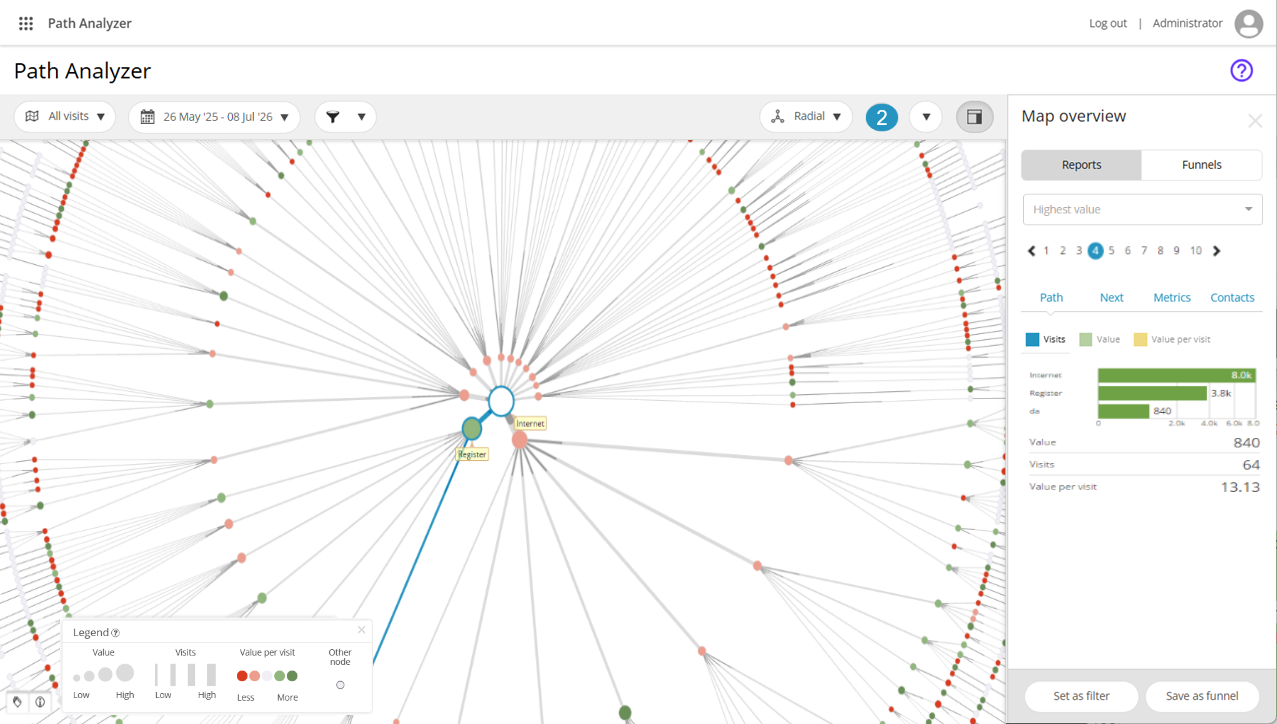Go to report page 9
The width and height of the screenshot is (1277, 724).
(1176, 251)
